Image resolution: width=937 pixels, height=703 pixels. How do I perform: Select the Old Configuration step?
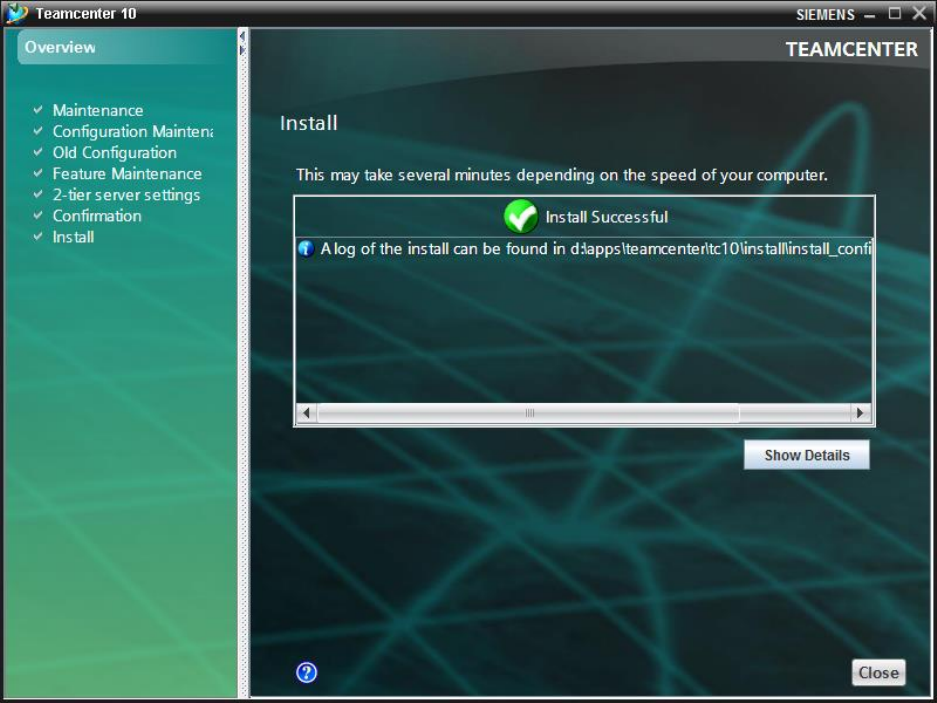coord(114,152)
